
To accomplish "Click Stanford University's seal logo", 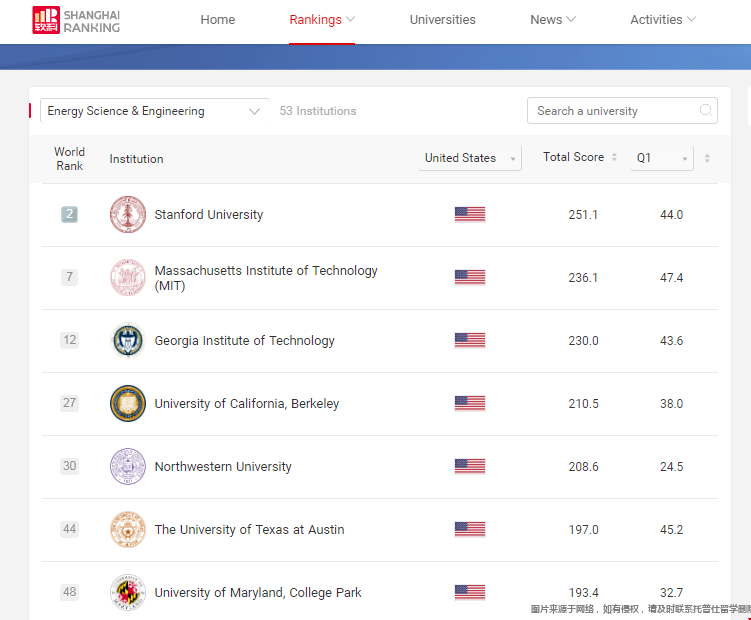I will pyautogui.click(x=128, y=214).
